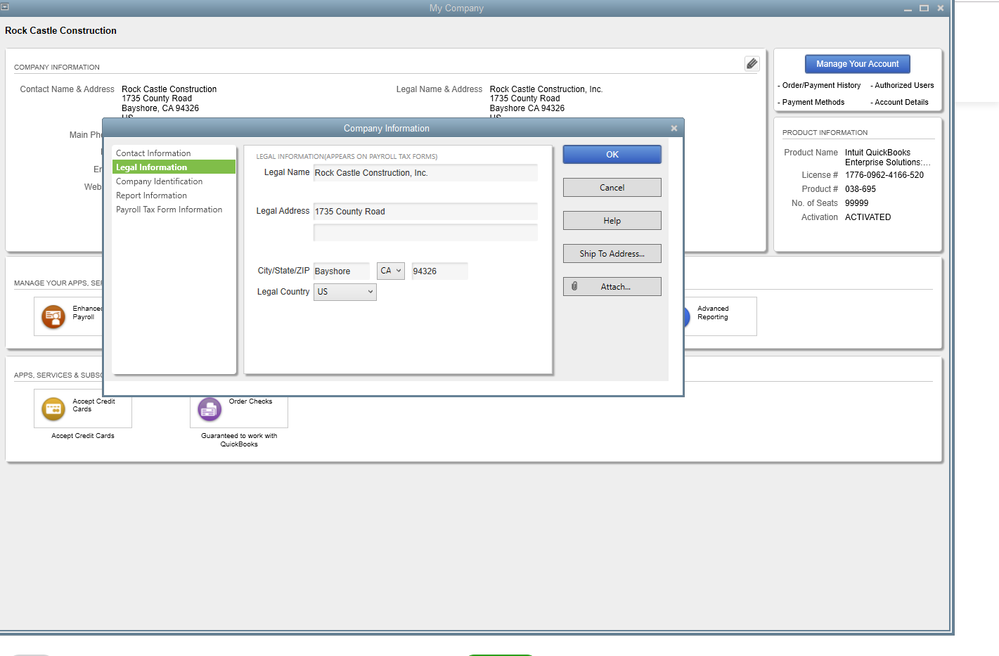The width and height of the screenshot is (999, 656).
Task: Click into the Legal Name field
Action: point(425,173)
